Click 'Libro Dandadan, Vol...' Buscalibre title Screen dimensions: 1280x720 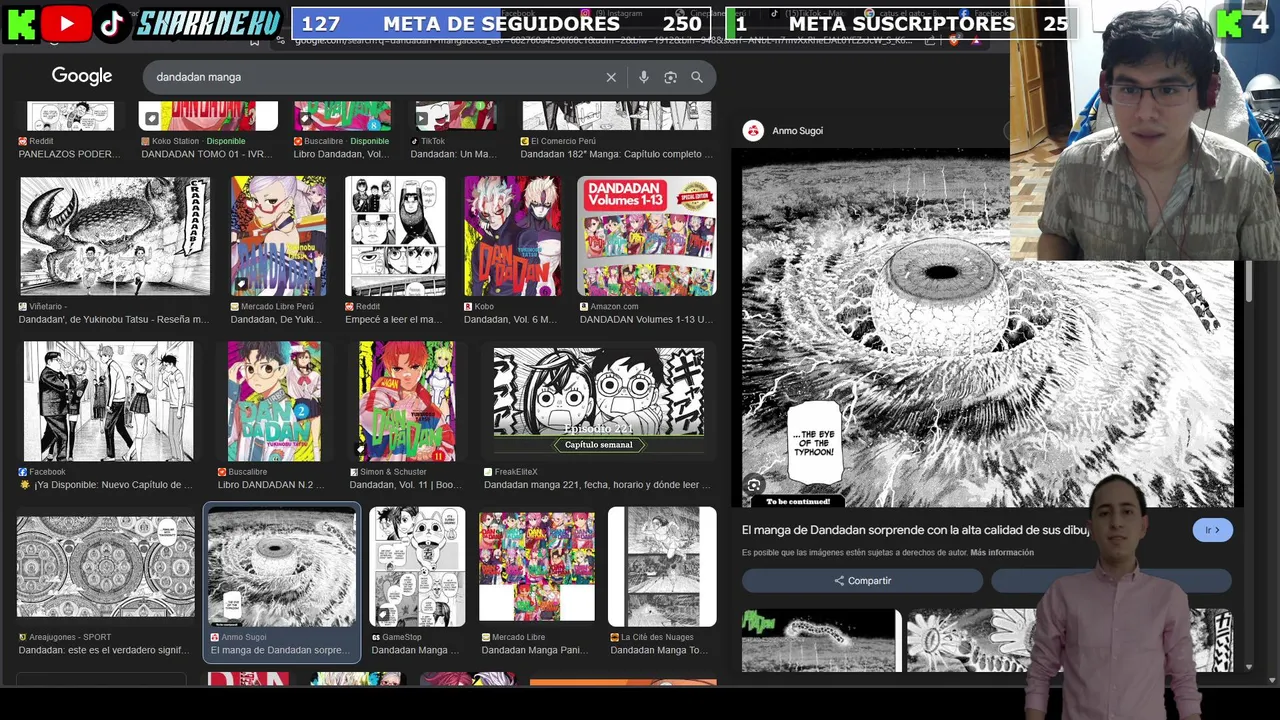(342, 154)
